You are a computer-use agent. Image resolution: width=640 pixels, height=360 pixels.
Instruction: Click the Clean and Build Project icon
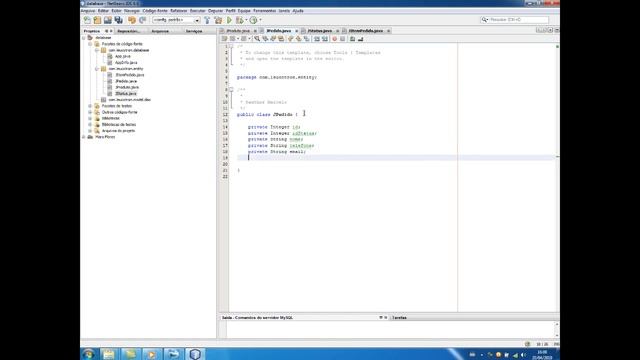point(218,20)
